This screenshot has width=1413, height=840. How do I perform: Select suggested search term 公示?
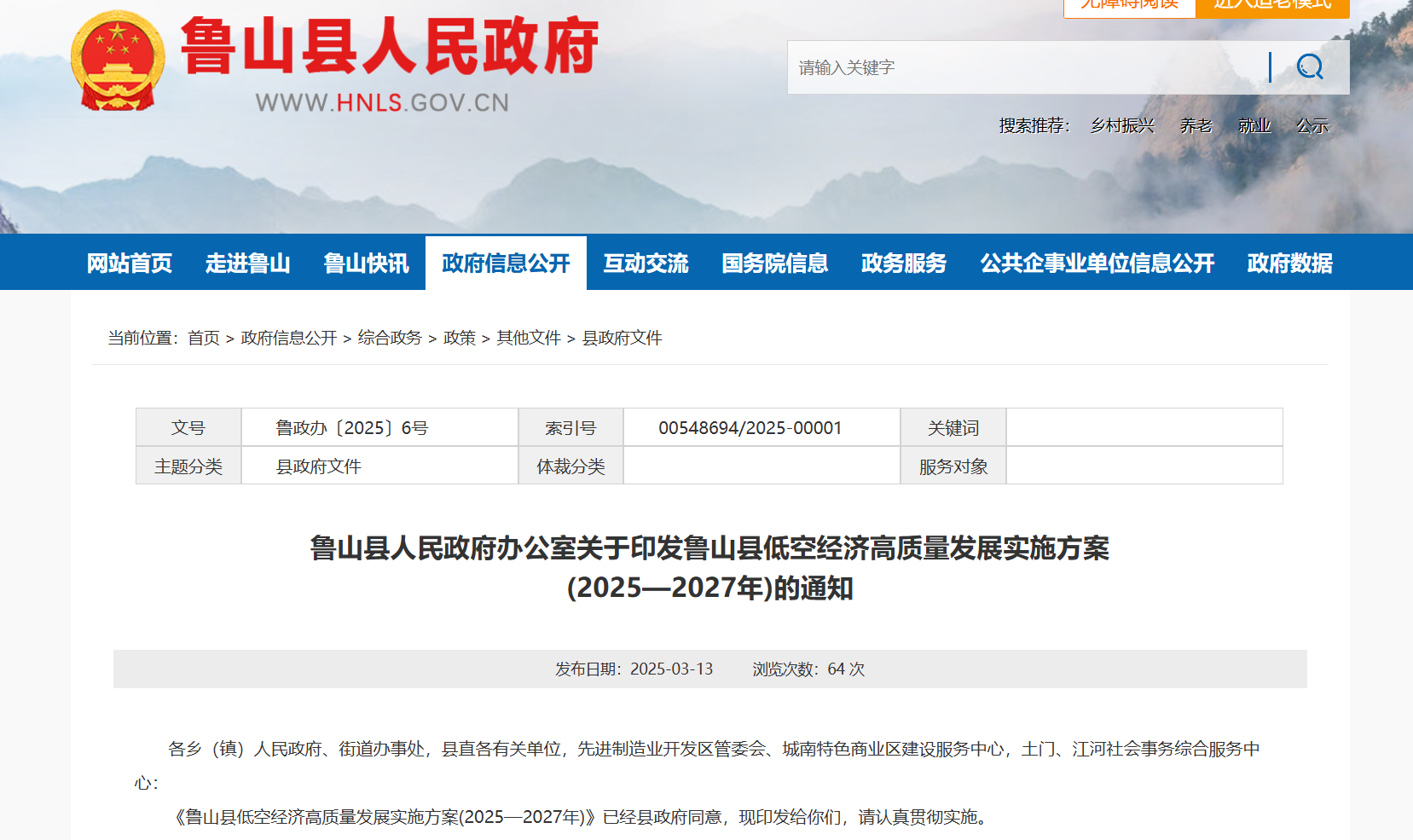1312,125
